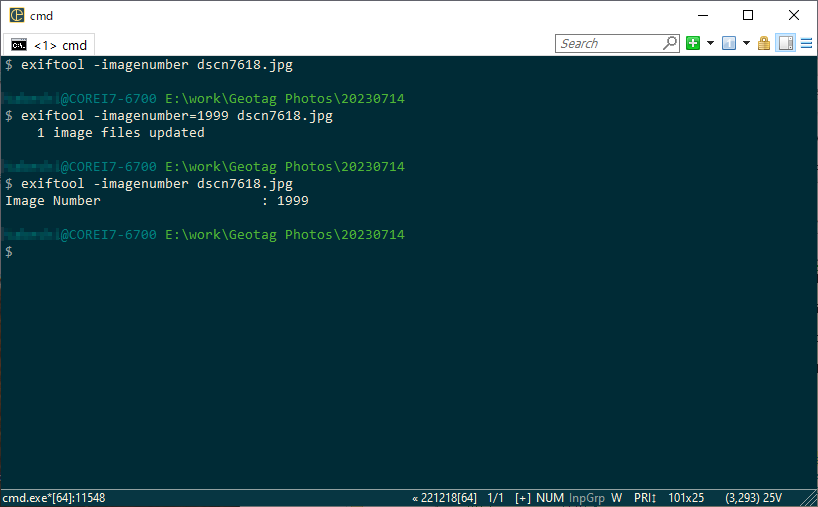Expand the dropdown beside the consoles list icon
The image size is (818, 507).
(747, 43)
